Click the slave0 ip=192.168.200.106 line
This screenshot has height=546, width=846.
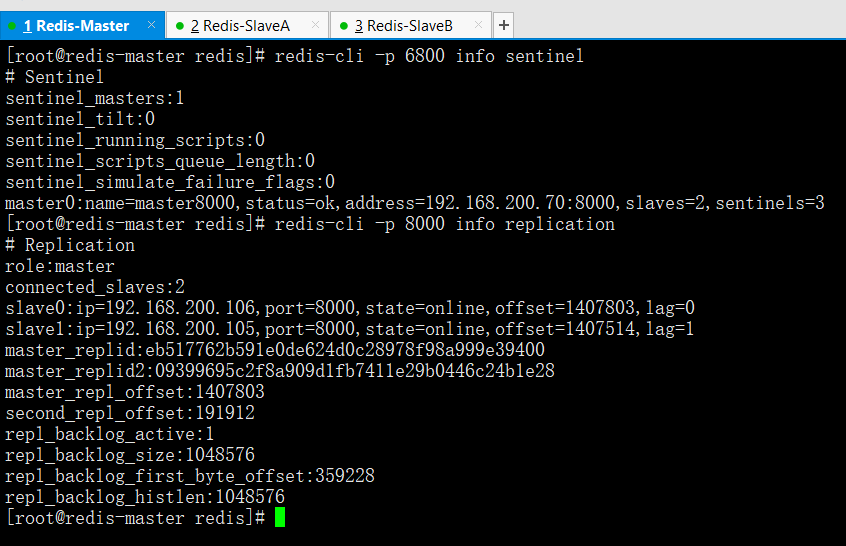[350, 309]
